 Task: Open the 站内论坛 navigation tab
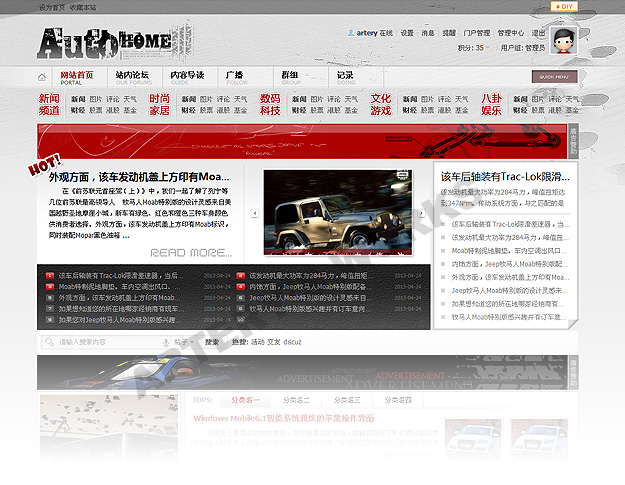(x=132, y=76)
